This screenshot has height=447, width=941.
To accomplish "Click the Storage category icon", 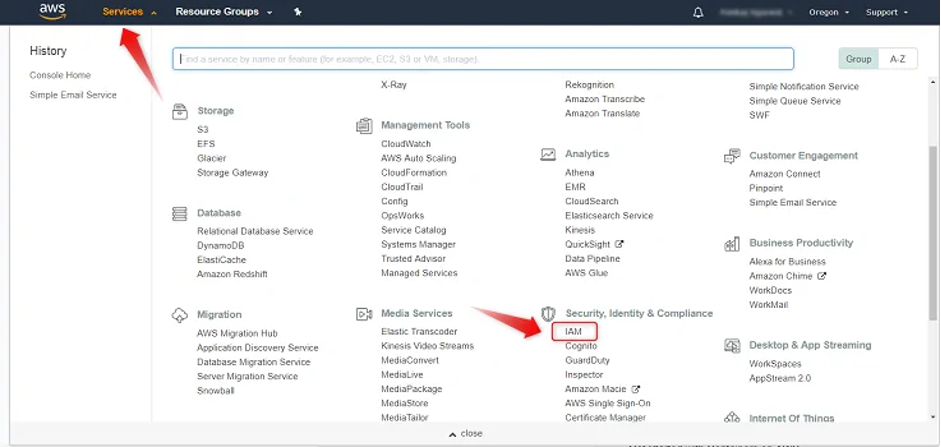I will (180, 112).
